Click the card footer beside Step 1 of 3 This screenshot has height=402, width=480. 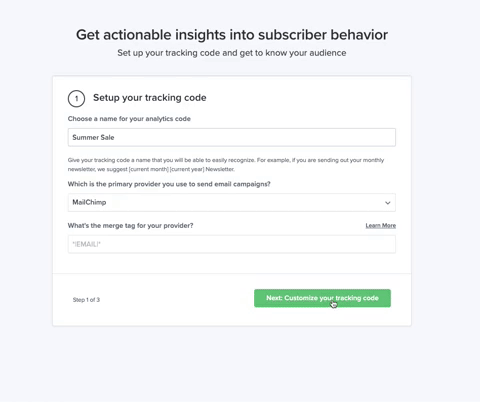177,300
